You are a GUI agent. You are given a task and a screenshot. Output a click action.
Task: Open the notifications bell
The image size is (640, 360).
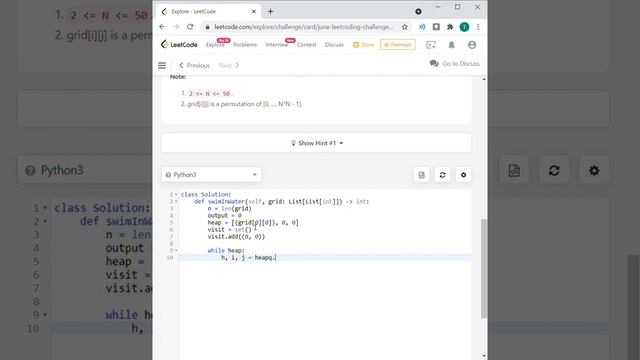451,45
